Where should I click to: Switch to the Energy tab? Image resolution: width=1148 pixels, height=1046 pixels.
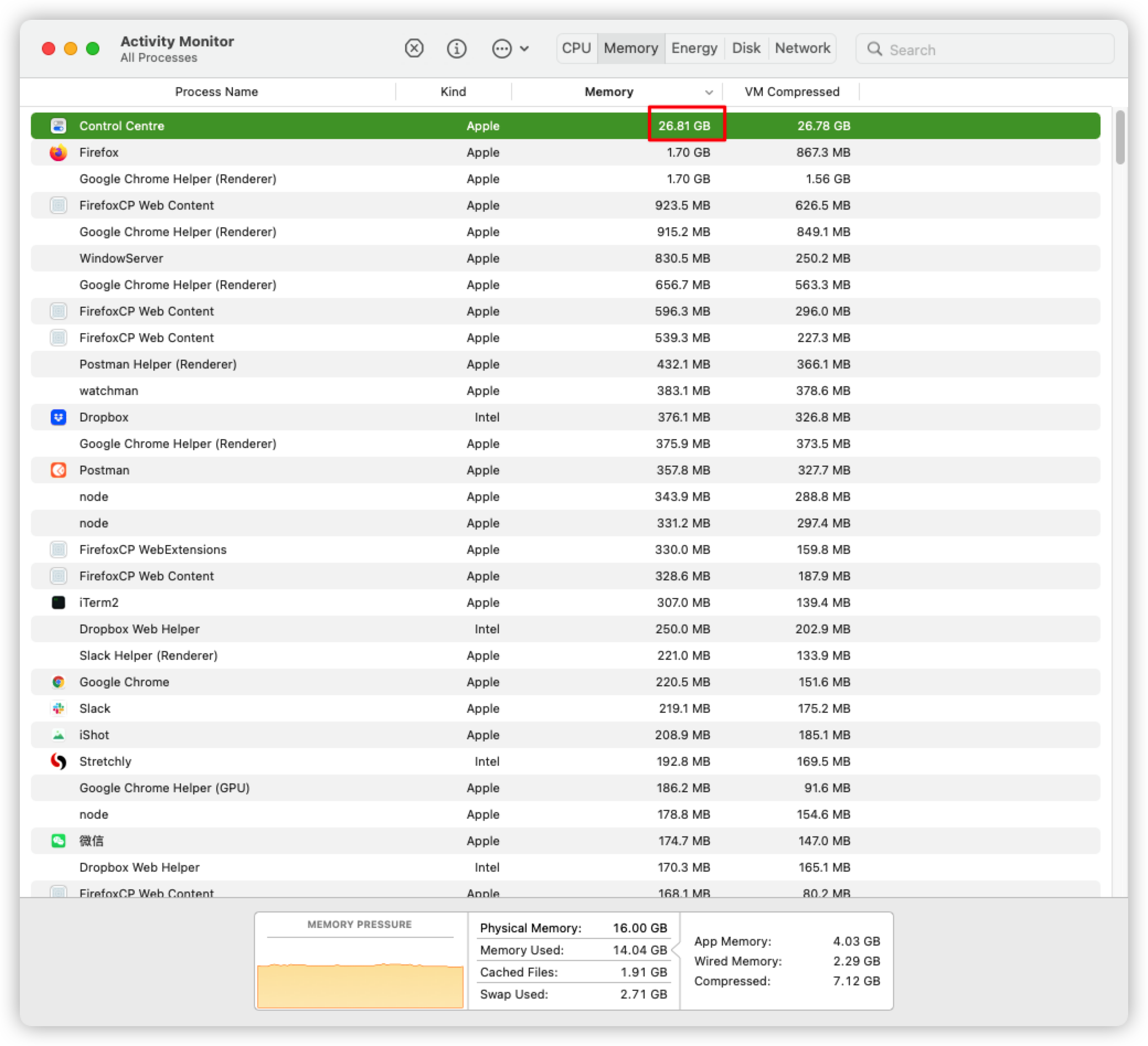694,49
